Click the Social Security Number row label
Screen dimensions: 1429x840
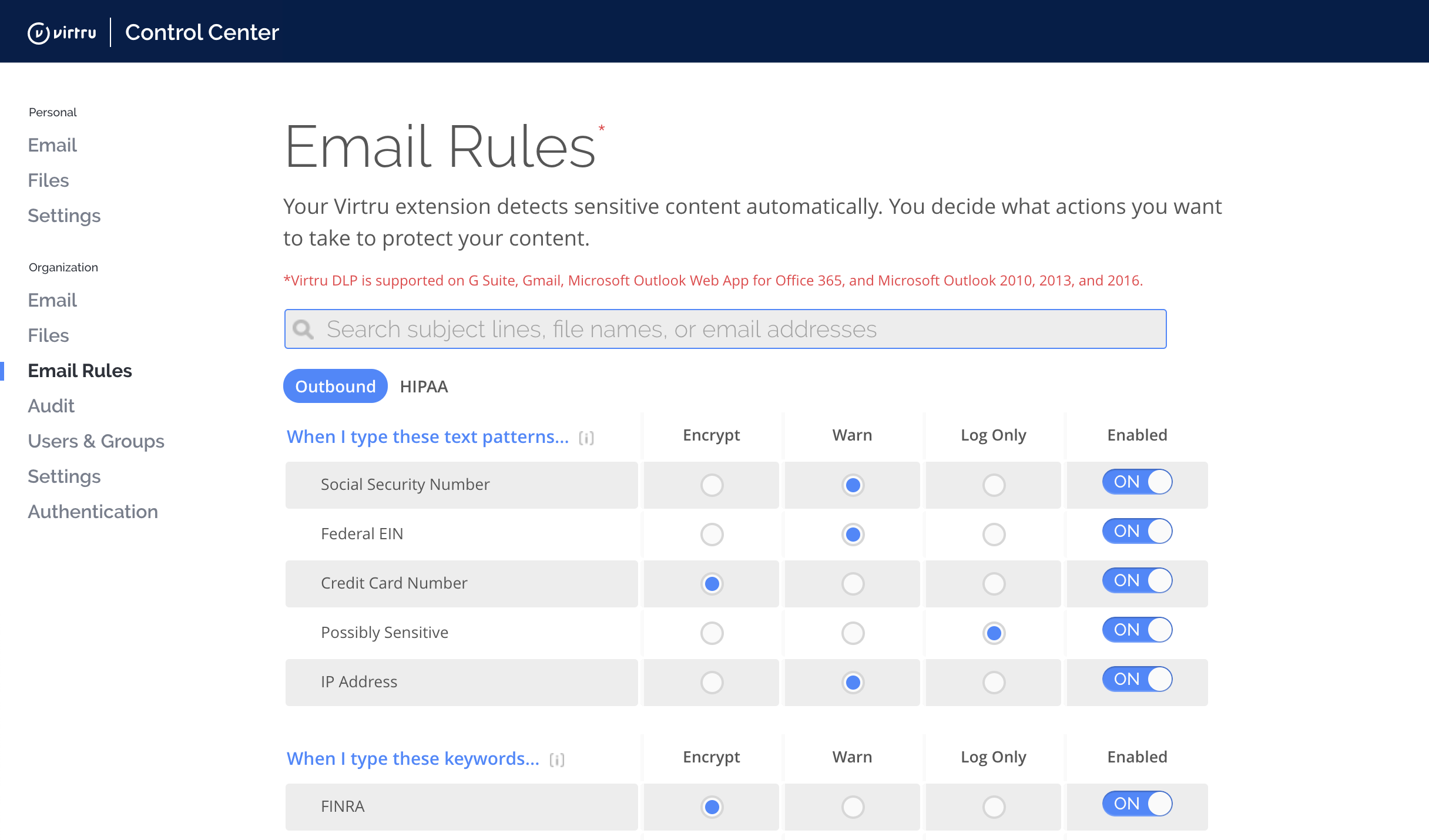(x=405, y=485)
